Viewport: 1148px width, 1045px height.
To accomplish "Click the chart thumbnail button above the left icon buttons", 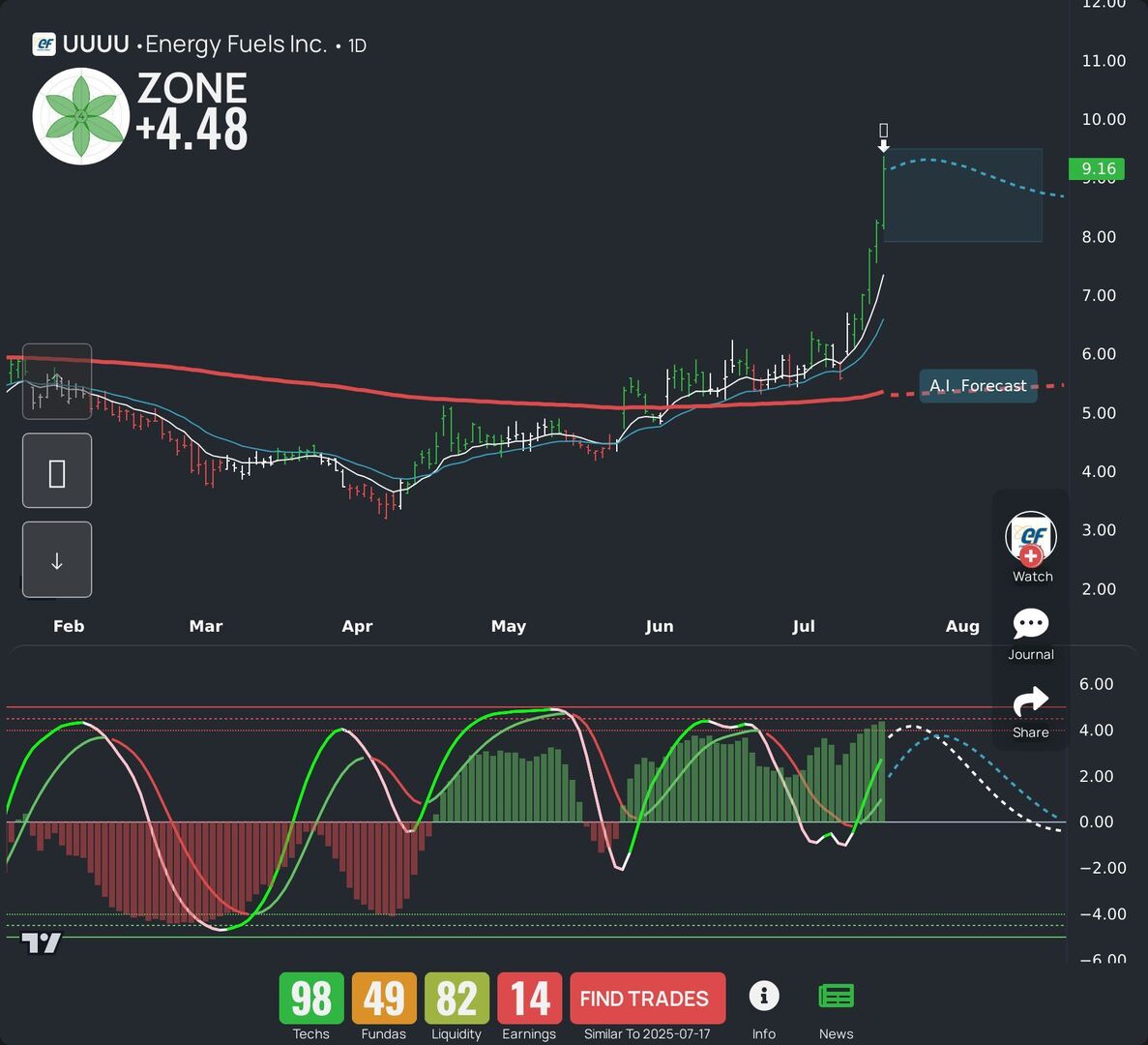I will 57,381.
